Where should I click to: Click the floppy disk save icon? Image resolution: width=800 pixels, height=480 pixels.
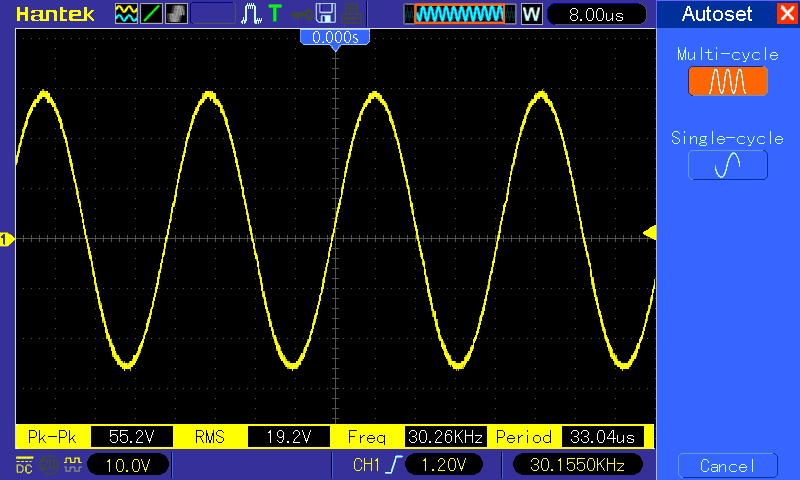pyautogui.click(x=326, y=14)
